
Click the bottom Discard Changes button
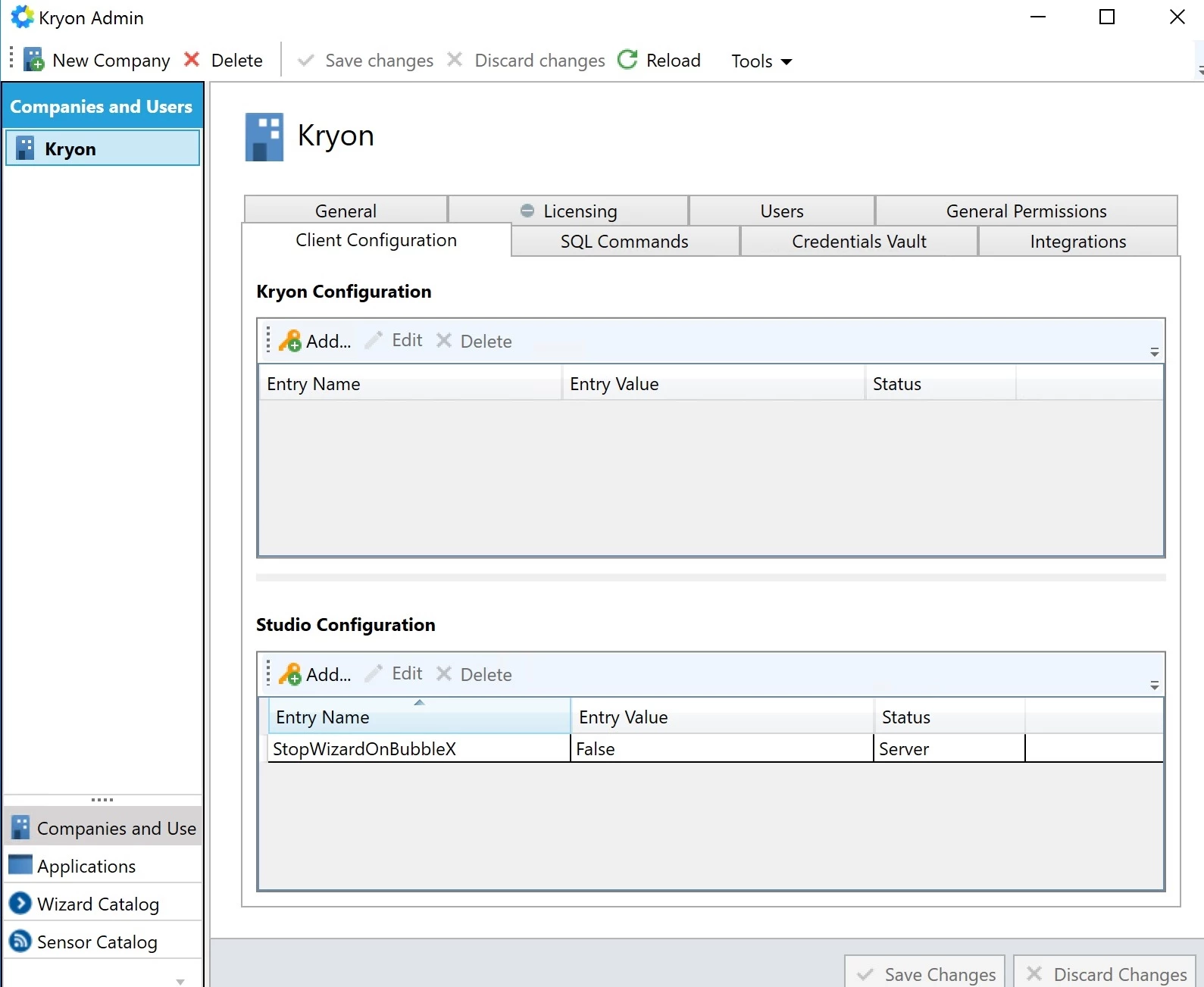pos(1105,973)
